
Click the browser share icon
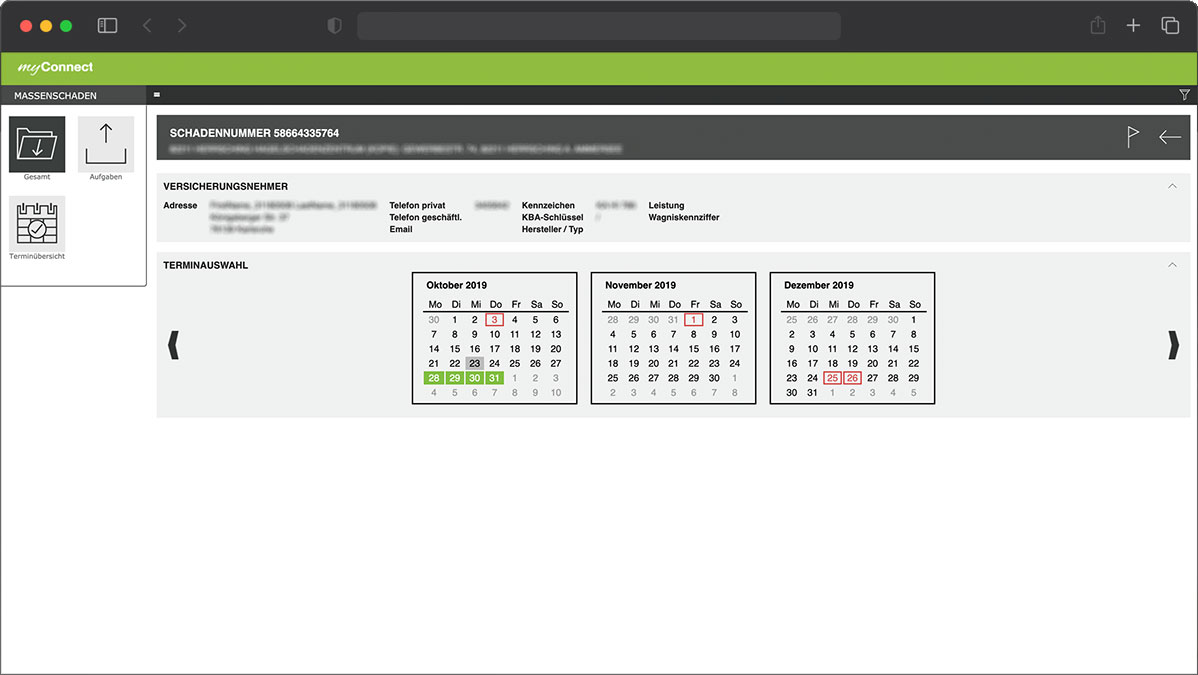1098,26
